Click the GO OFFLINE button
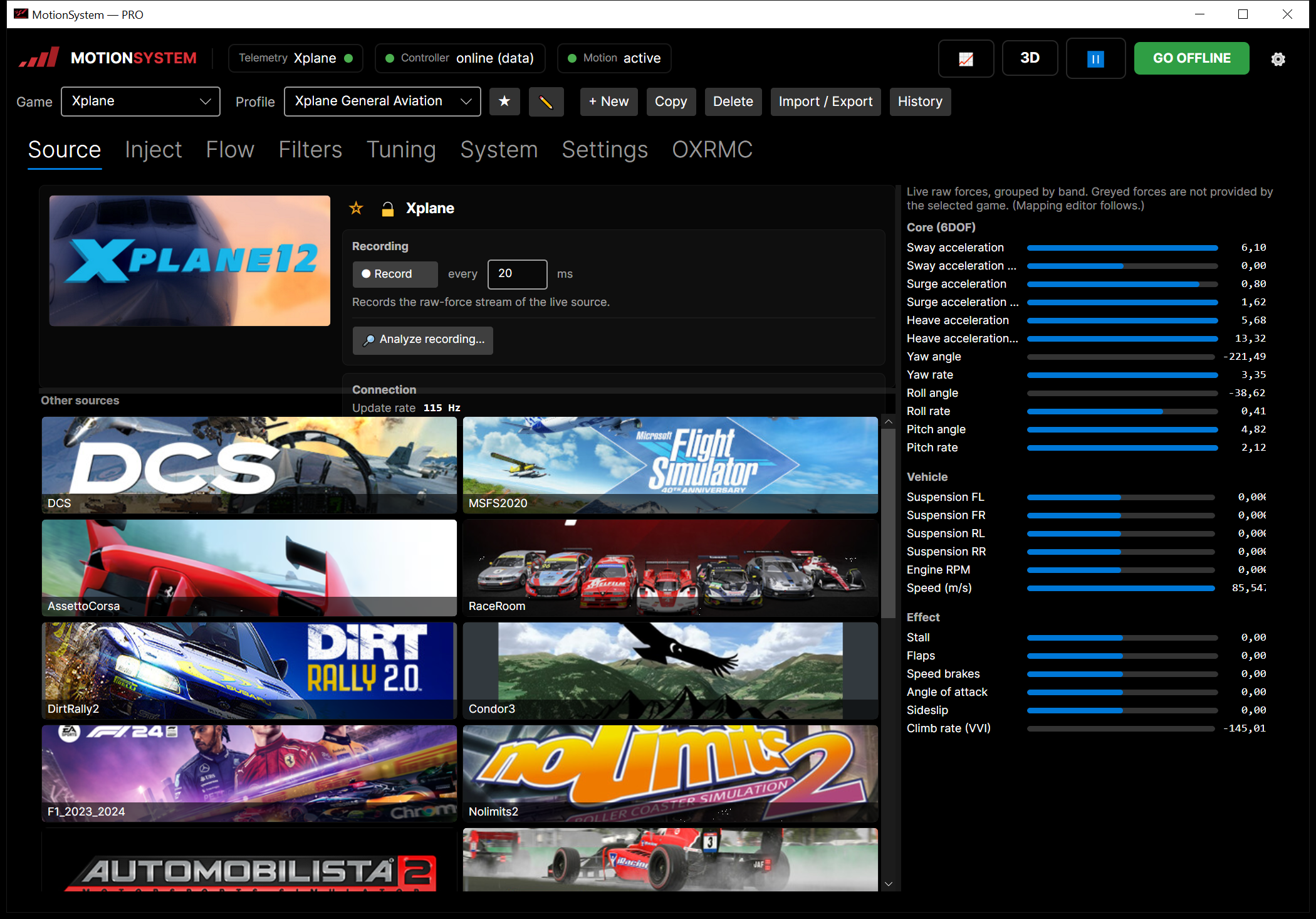The height and width of the screenshot is (919, 1316). pos(1191,58)
